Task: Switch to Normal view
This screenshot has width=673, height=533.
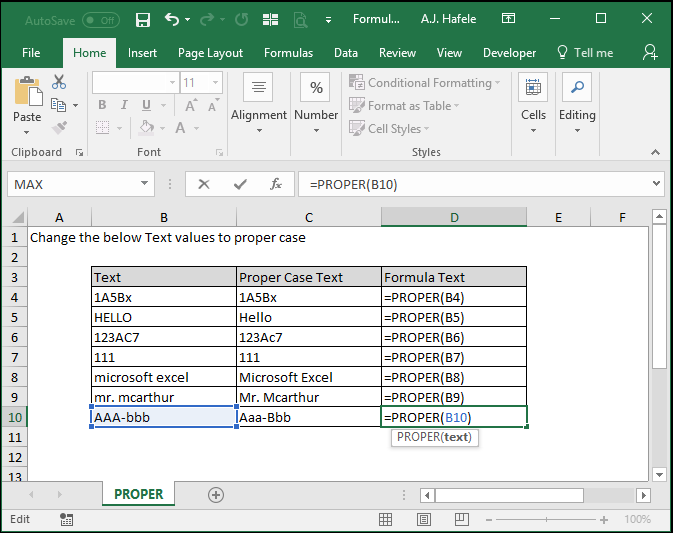Action: (x=385, y=519)
